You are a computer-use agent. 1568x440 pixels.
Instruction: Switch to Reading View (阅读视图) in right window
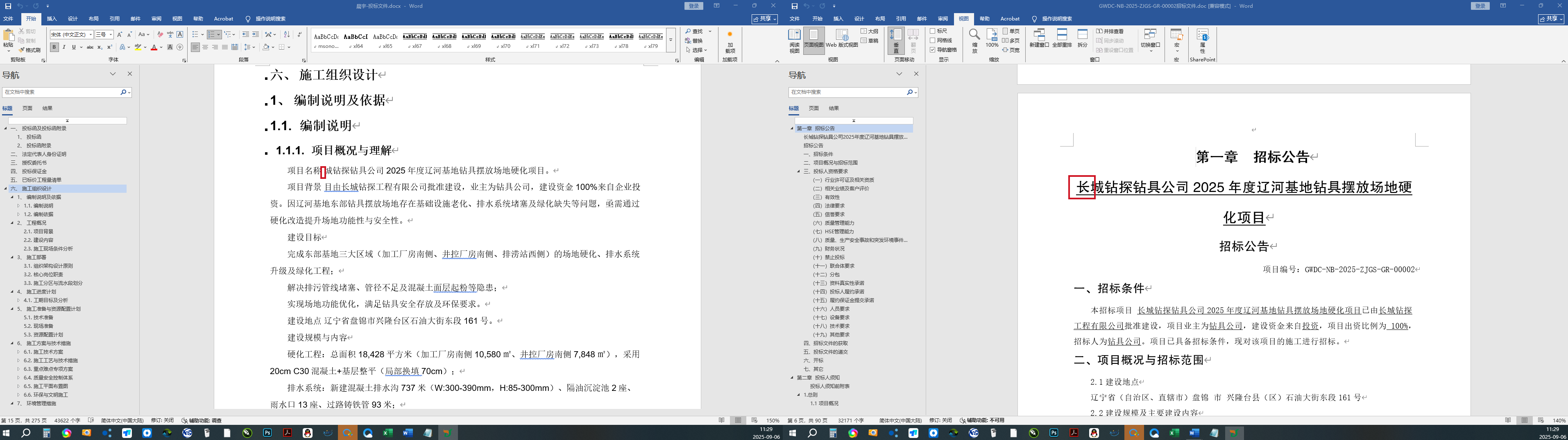pyautogui.click(x=794, y=41)
